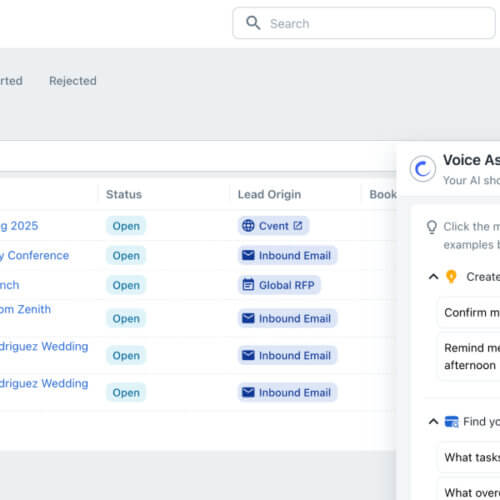Sort by the Lead Origin column header
The width and height of the screenshot is (500, 500).
269,194
